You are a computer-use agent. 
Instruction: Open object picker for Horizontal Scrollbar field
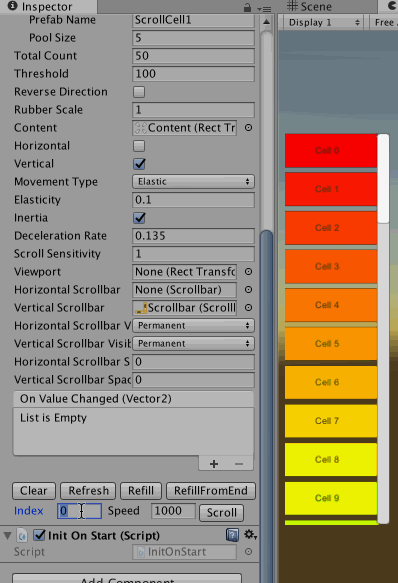click(x=248, y=290)
